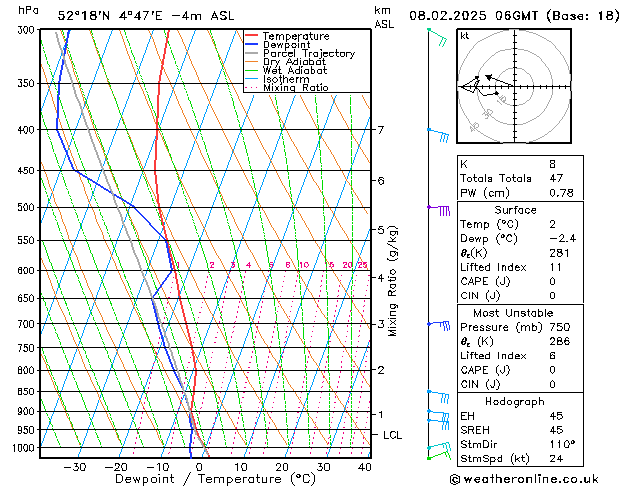Click the Most Unstable 'CIN (J)' label
The height and width of the screenshot is (486, 629).
[x=480, y=384]
